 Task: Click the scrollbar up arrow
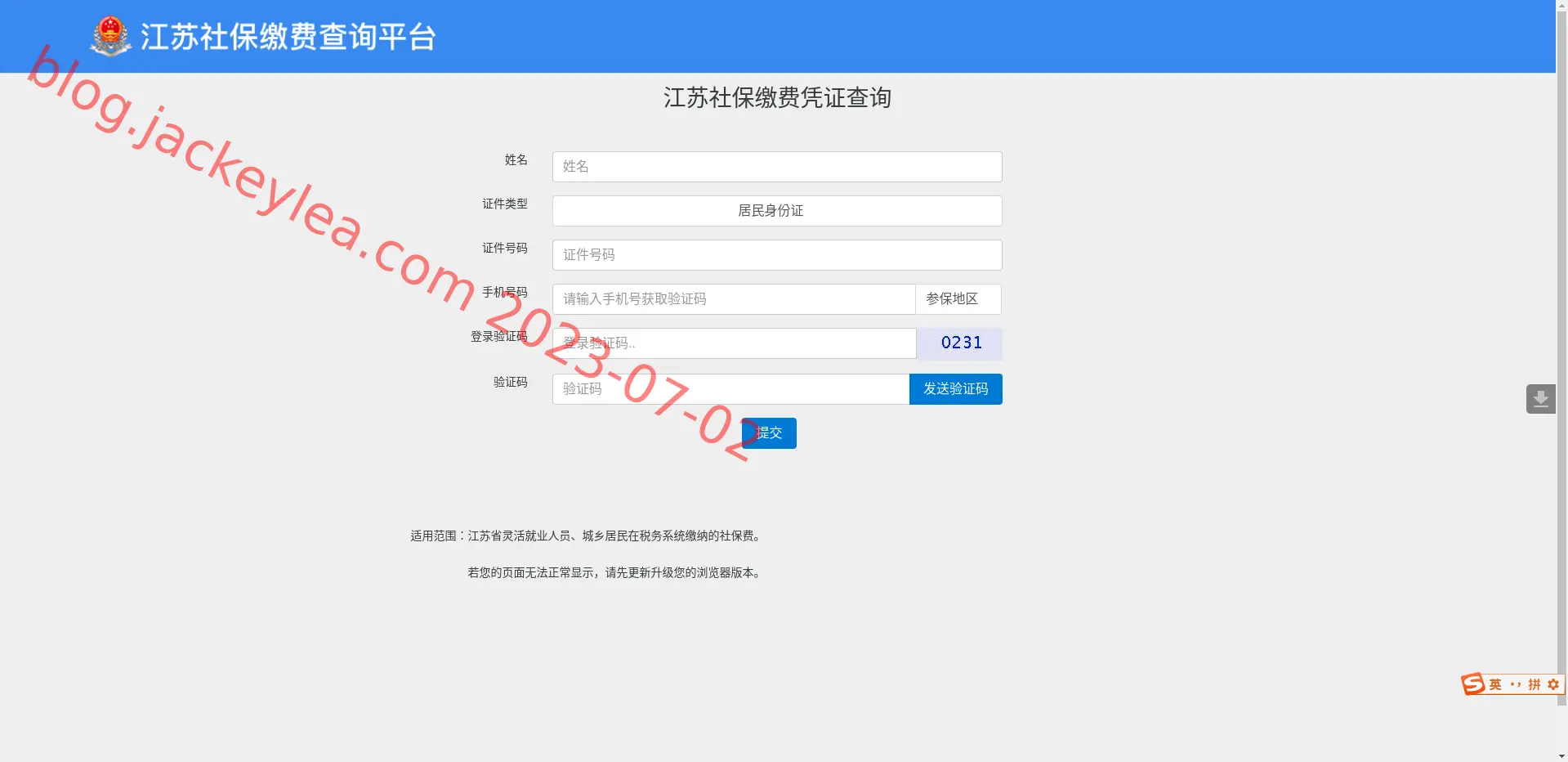click(x=1562, y=6)
